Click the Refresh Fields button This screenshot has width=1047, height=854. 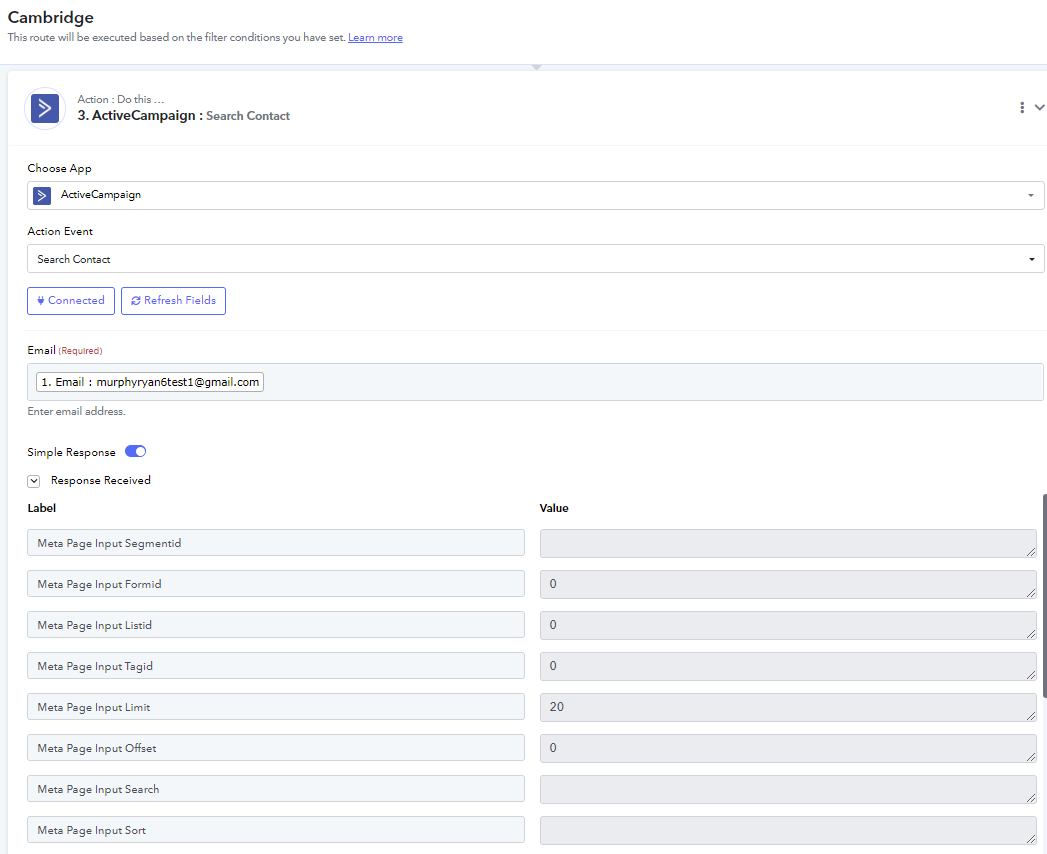[x=174, y=300]
